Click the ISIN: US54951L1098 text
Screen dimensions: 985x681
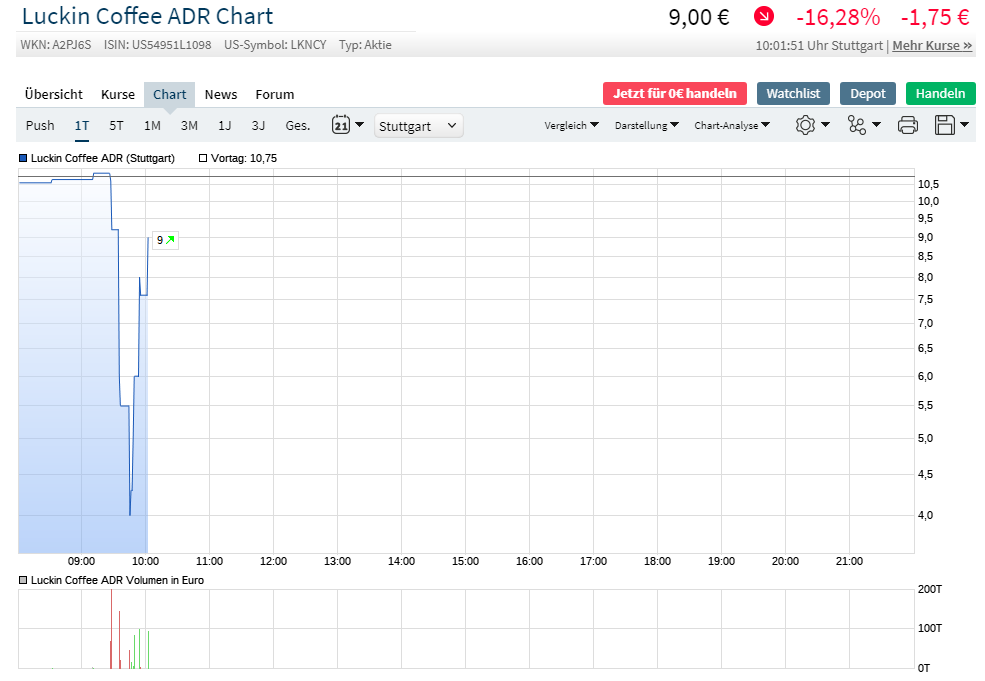[x=158, y=45]
